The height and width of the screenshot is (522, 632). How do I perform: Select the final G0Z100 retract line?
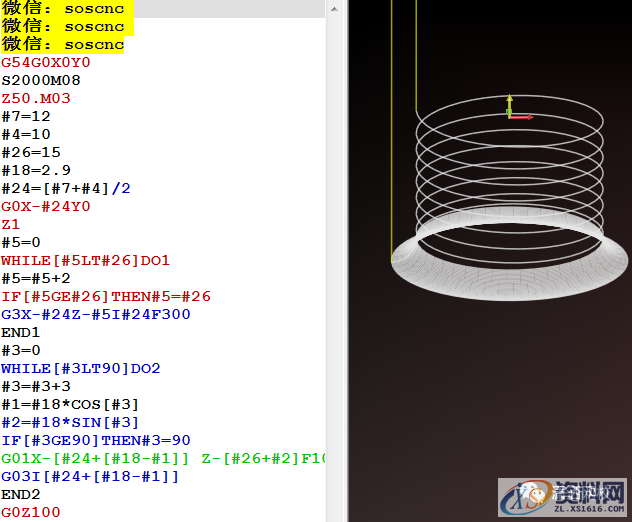coord(30,513)
